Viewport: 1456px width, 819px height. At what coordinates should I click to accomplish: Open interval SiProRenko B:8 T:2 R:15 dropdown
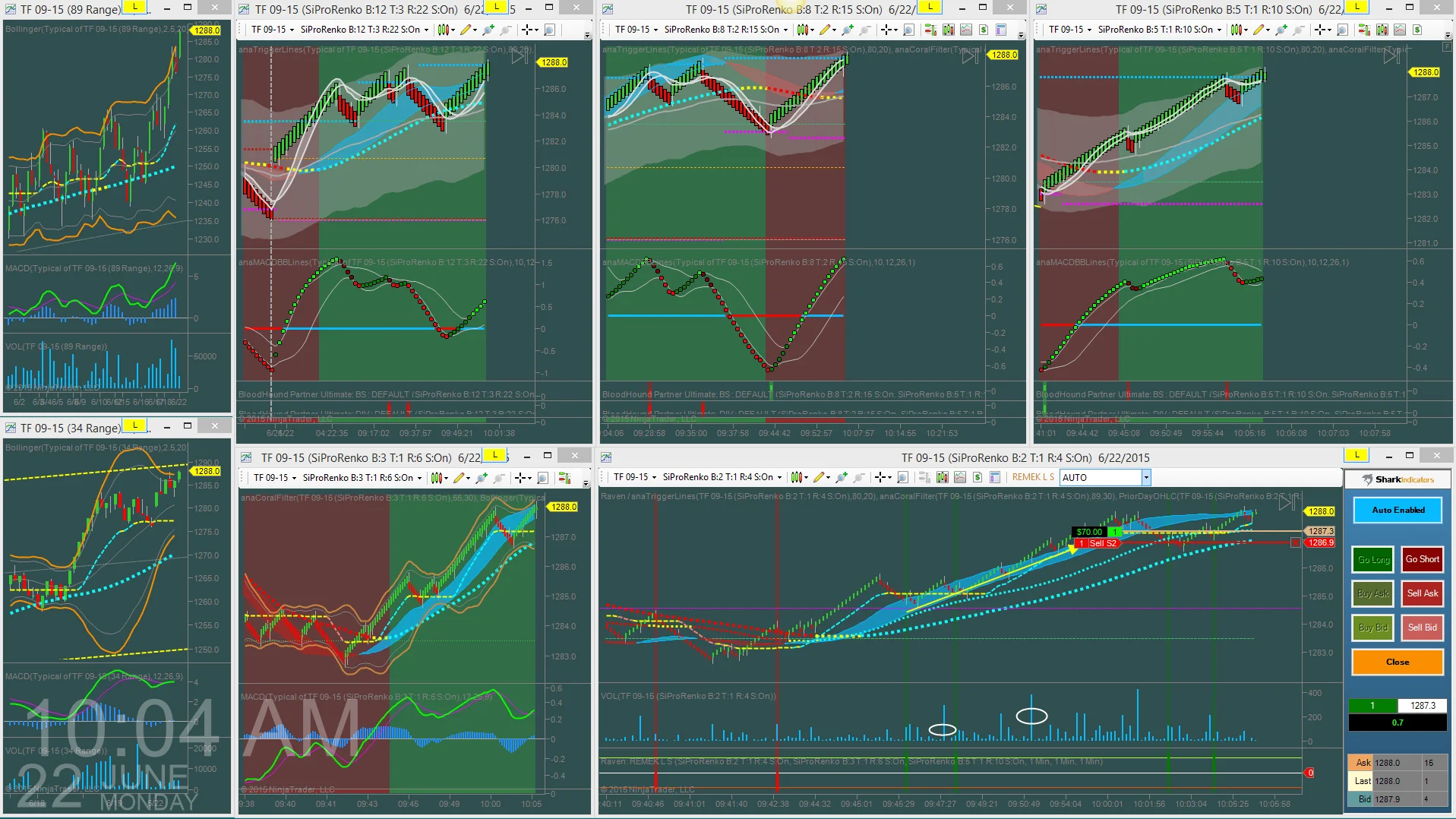click(726, 30)
